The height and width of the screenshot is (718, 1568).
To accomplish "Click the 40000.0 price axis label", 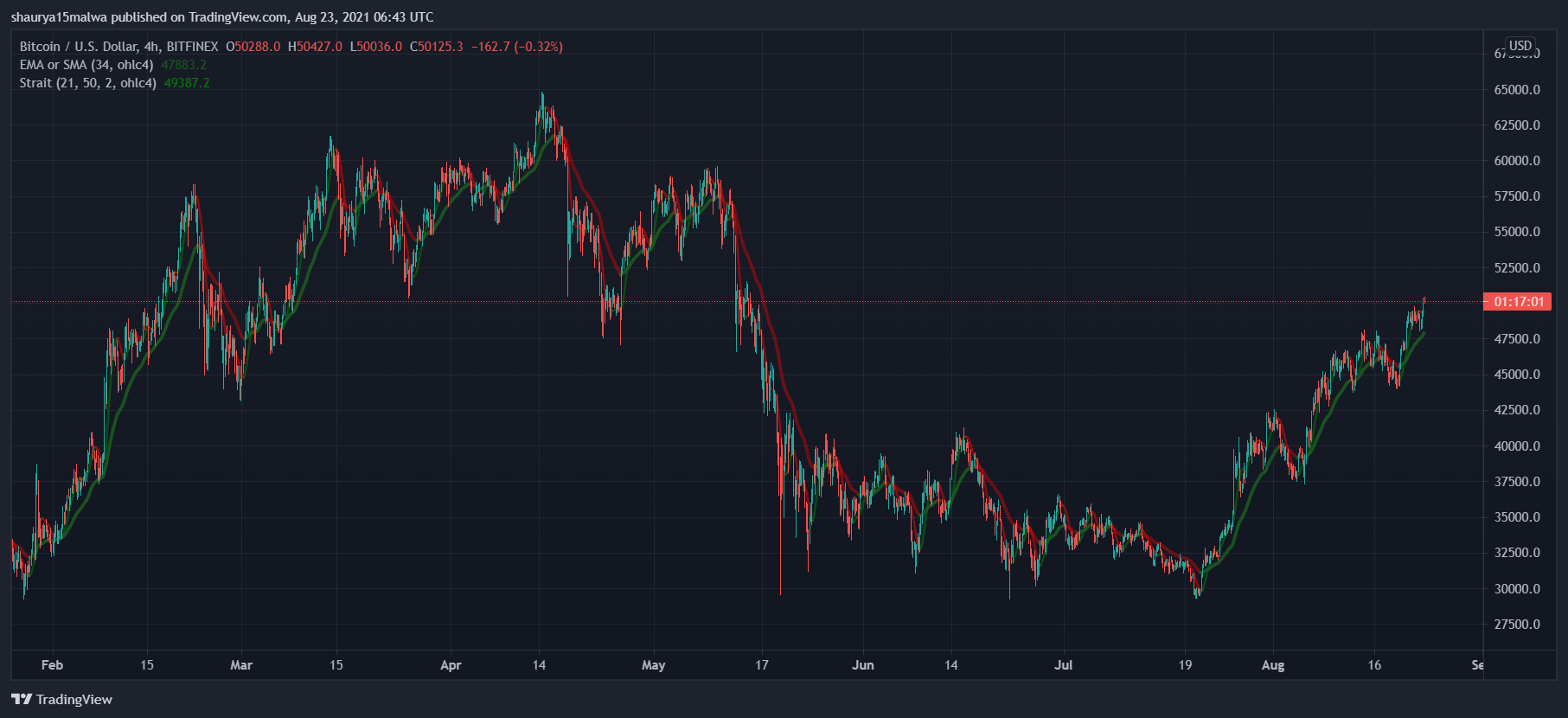I will (x=1517, y=446).
